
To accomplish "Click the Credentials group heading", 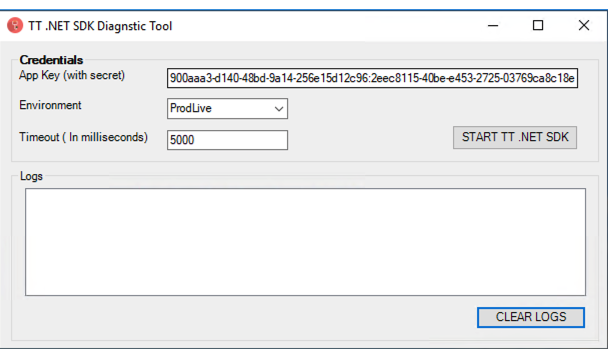I will tap(51, 60).
